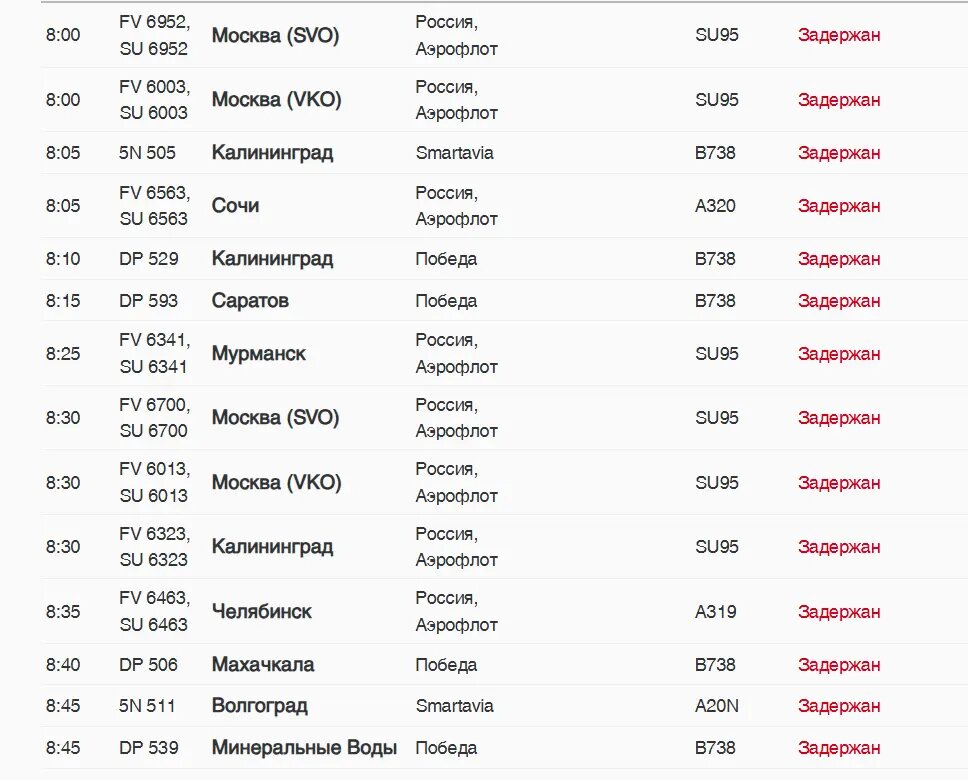Viewport: 968px width, 780px height.
Task: Click Минеральные Воды destination
Action: pos(304,748)
